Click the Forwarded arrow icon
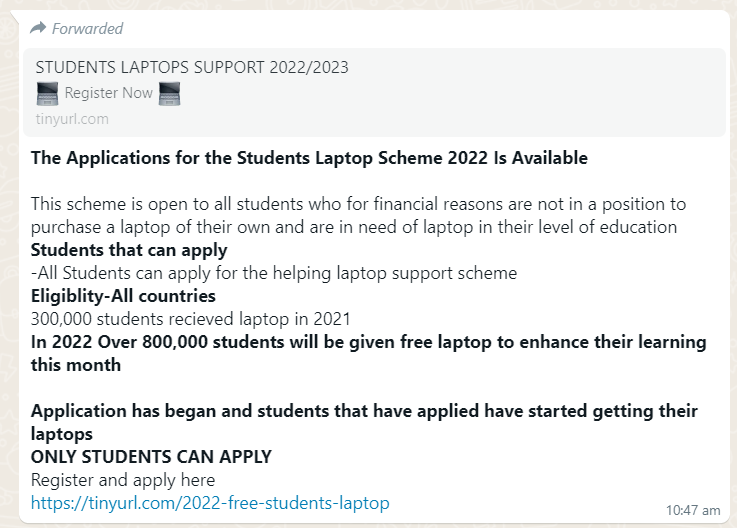 (x=38, y=28)
